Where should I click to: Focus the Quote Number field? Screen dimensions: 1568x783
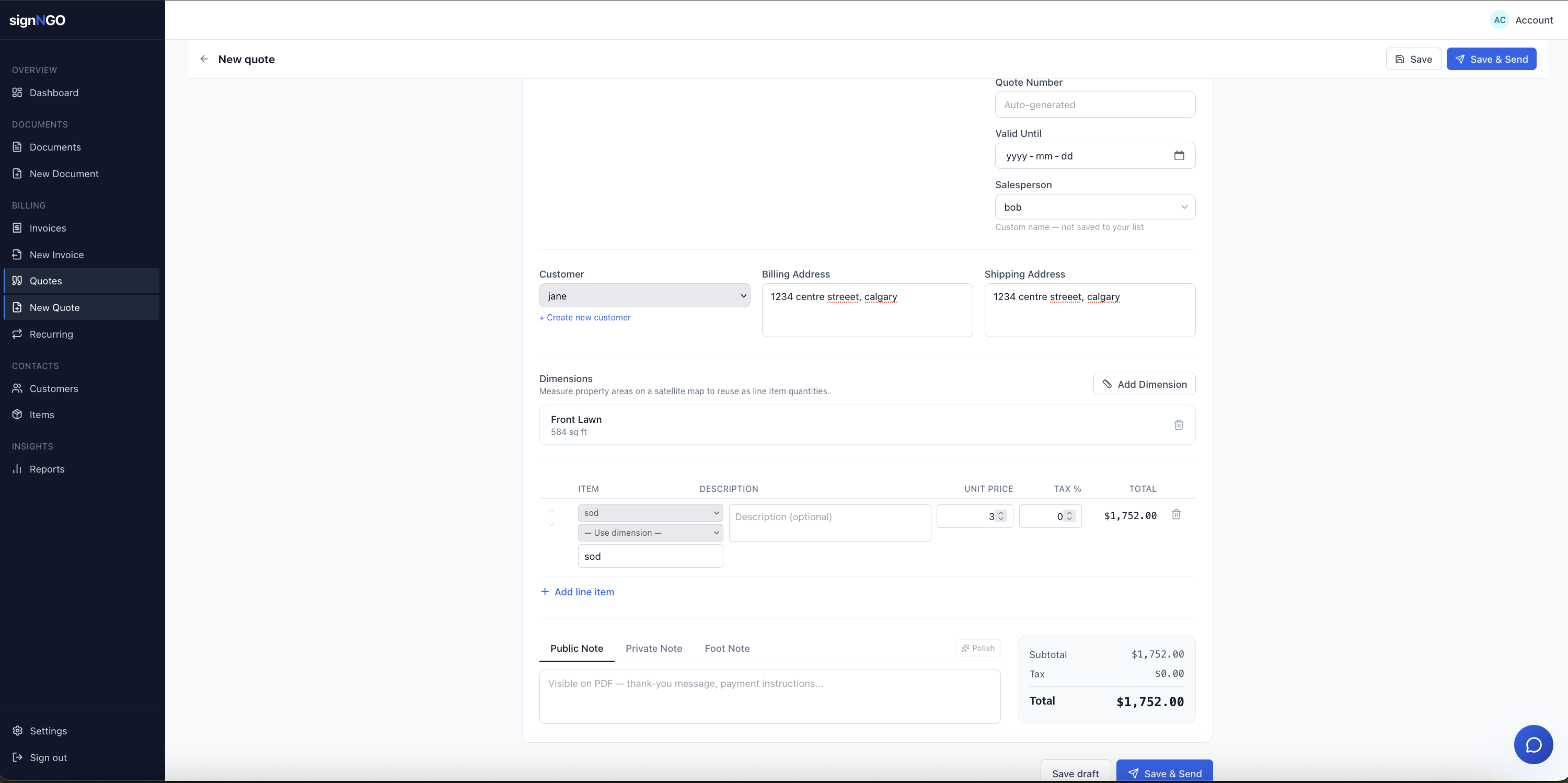pyautogui.click(x=1095, y=105)
